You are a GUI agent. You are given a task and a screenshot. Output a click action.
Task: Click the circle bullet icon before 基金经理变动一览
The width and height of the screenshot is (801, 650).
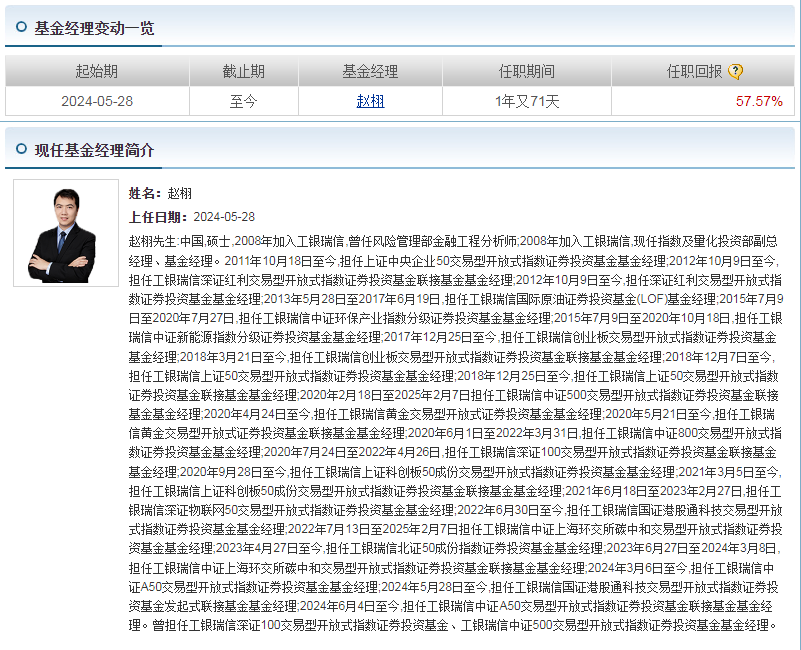[x=21, y=27]
